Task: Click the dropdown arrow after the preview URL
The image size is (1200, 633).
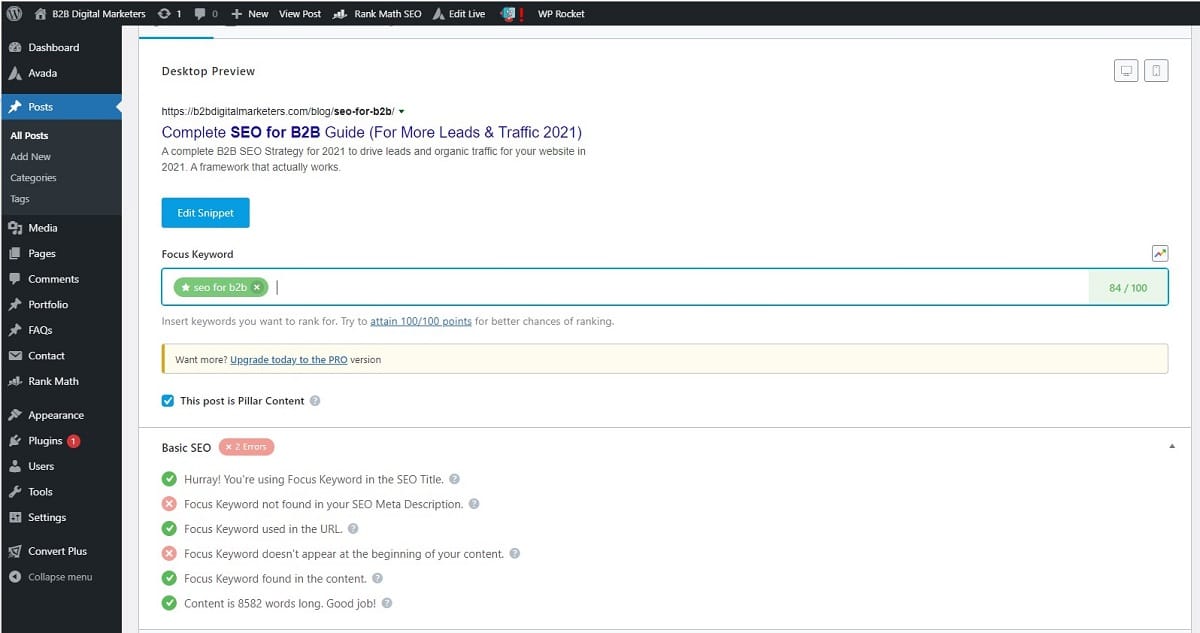Action: tap(402, 112)
